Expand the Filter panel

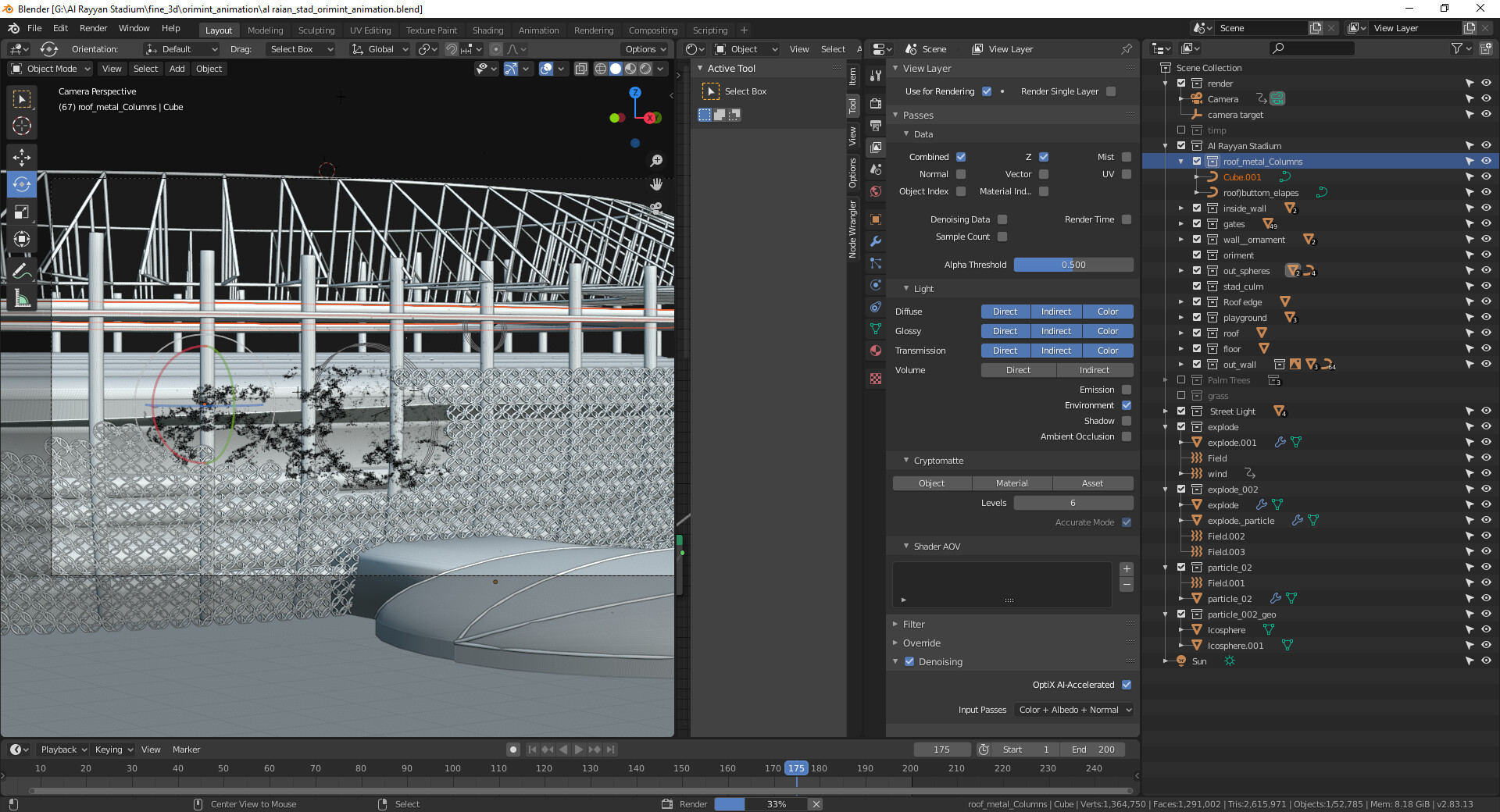tap(913, 624)
